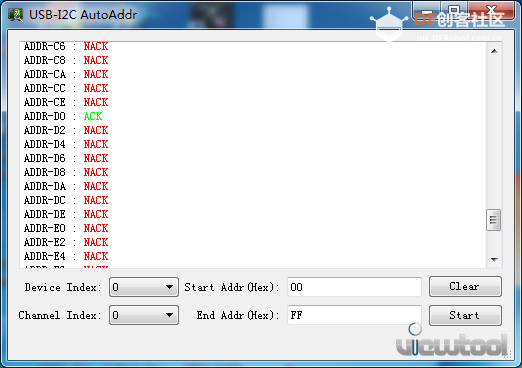This screenshot has width=522, height=368.
Task: Click the Channel Index label
Action: [x=60, y=315]
